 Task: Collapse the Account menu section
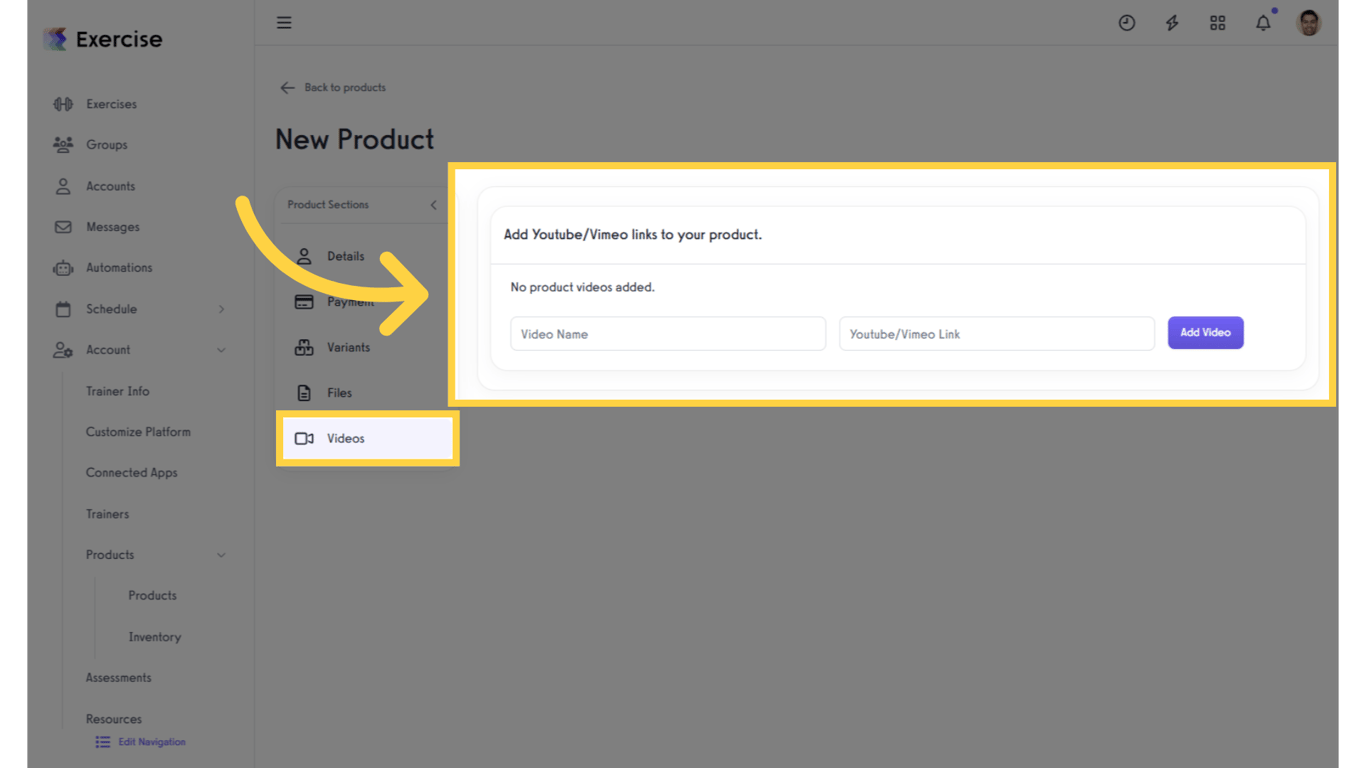pos(221,350)
